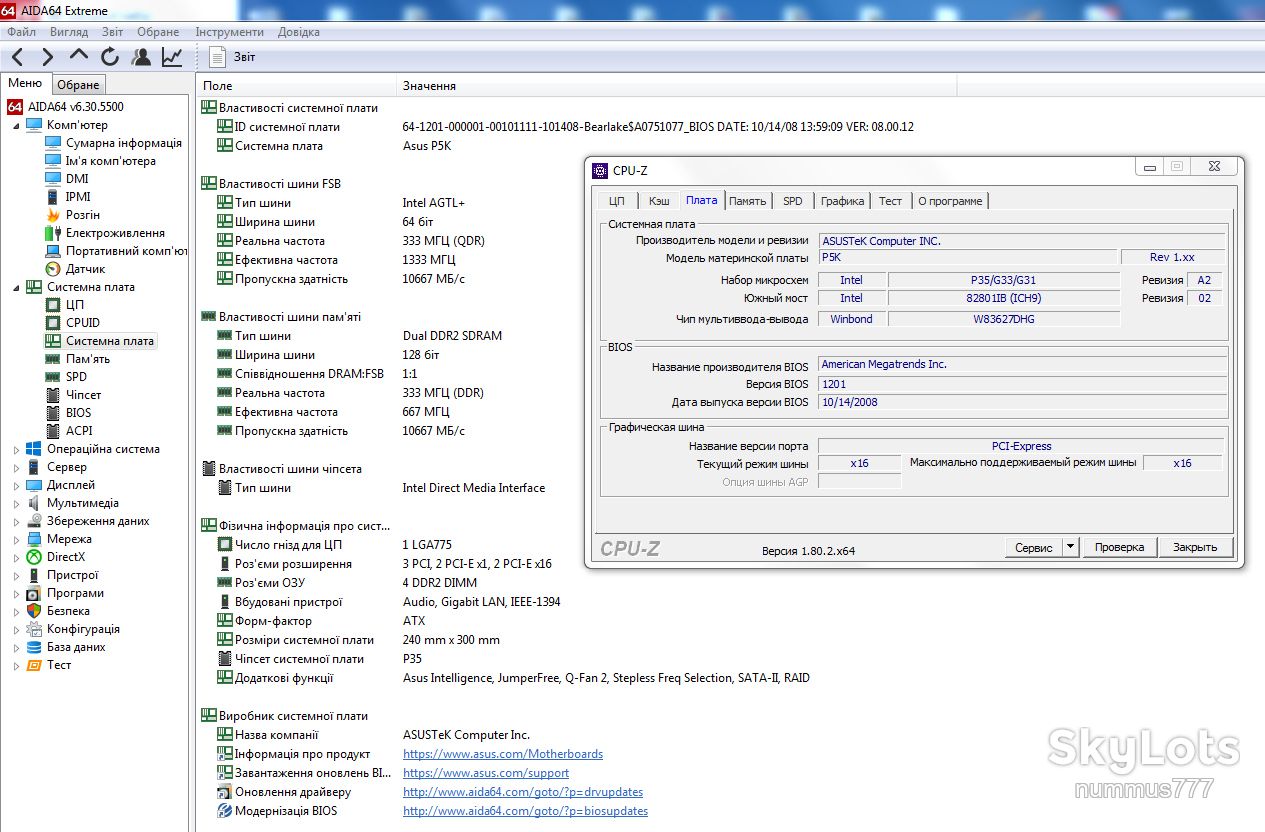The width and height of the screenshot is (1265, 832).
Task: Expand the DirectX tree node
Action: (x=16, y=558)
